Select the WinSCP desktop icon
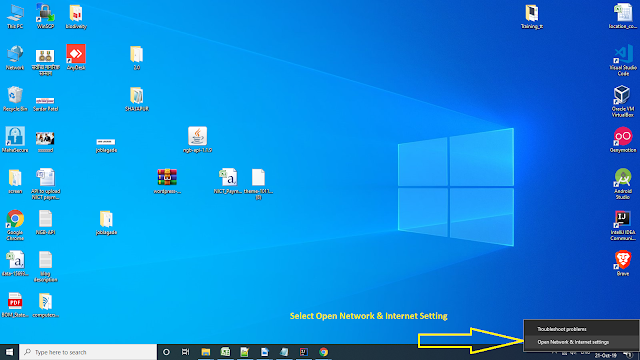This screenshot has width=640, height=360. point(45,16)
